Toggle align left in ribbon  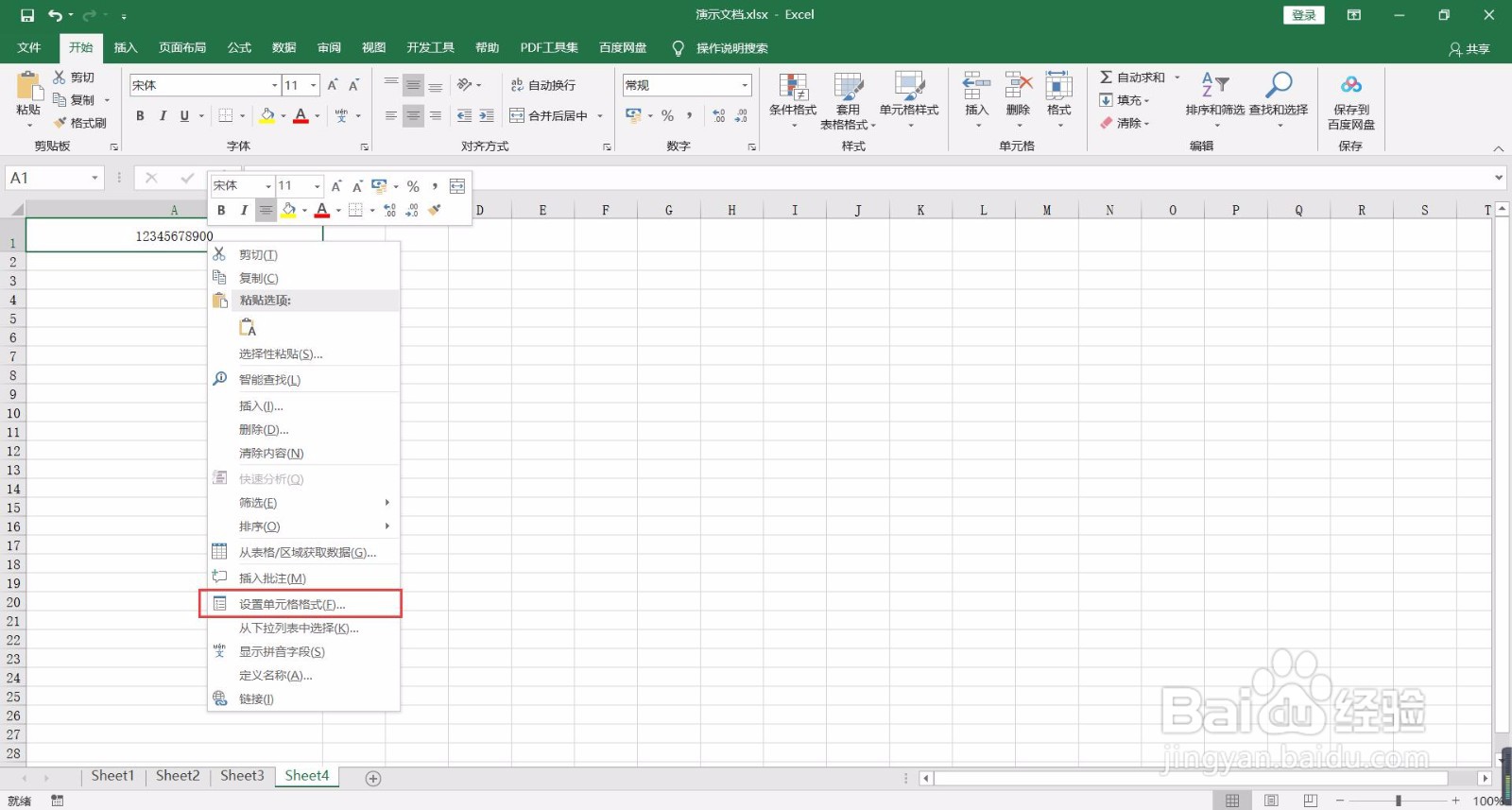tap(391, 115)
